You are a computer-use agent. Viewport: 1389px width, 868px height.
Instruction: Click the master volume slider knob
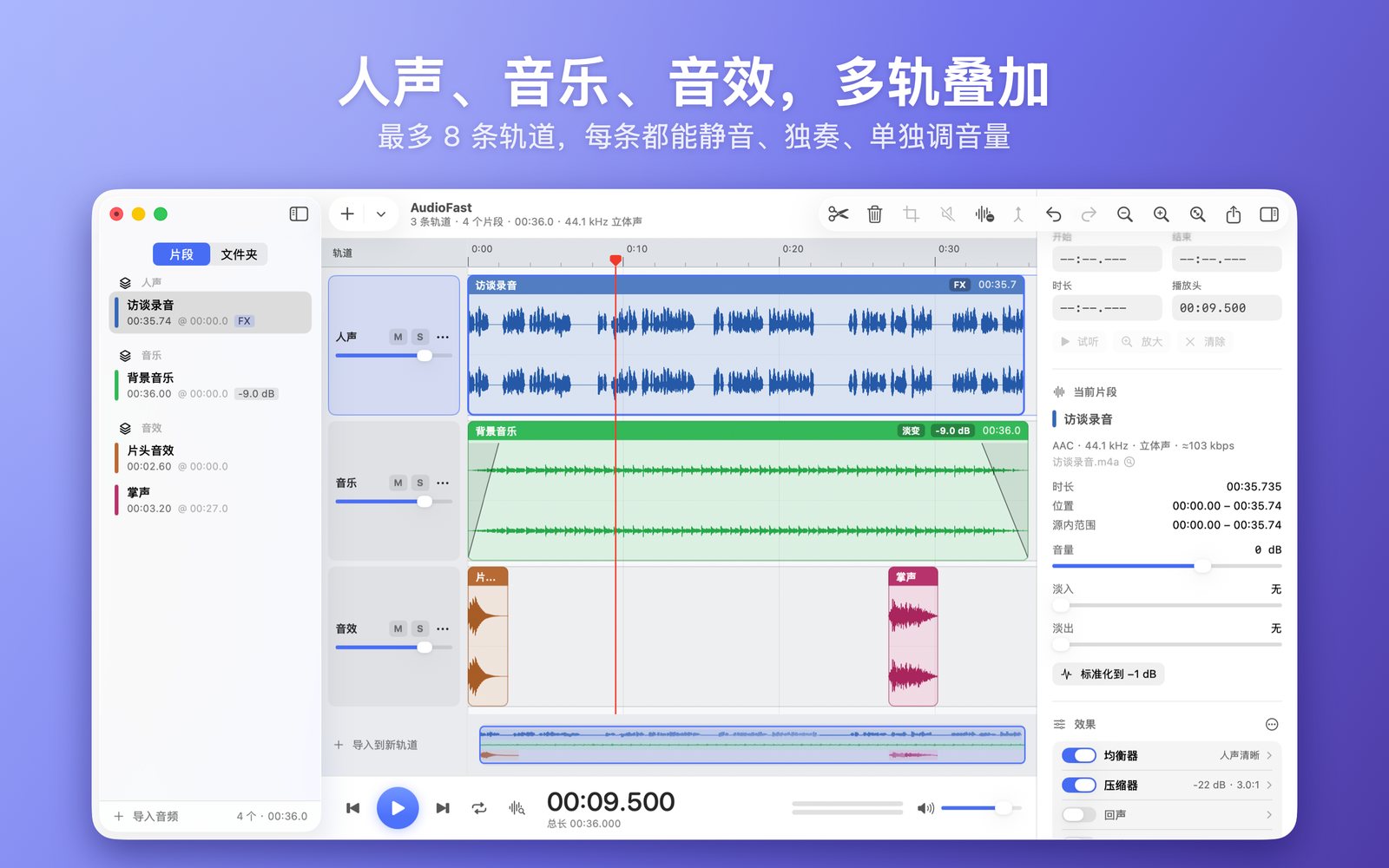point(1003,808)
